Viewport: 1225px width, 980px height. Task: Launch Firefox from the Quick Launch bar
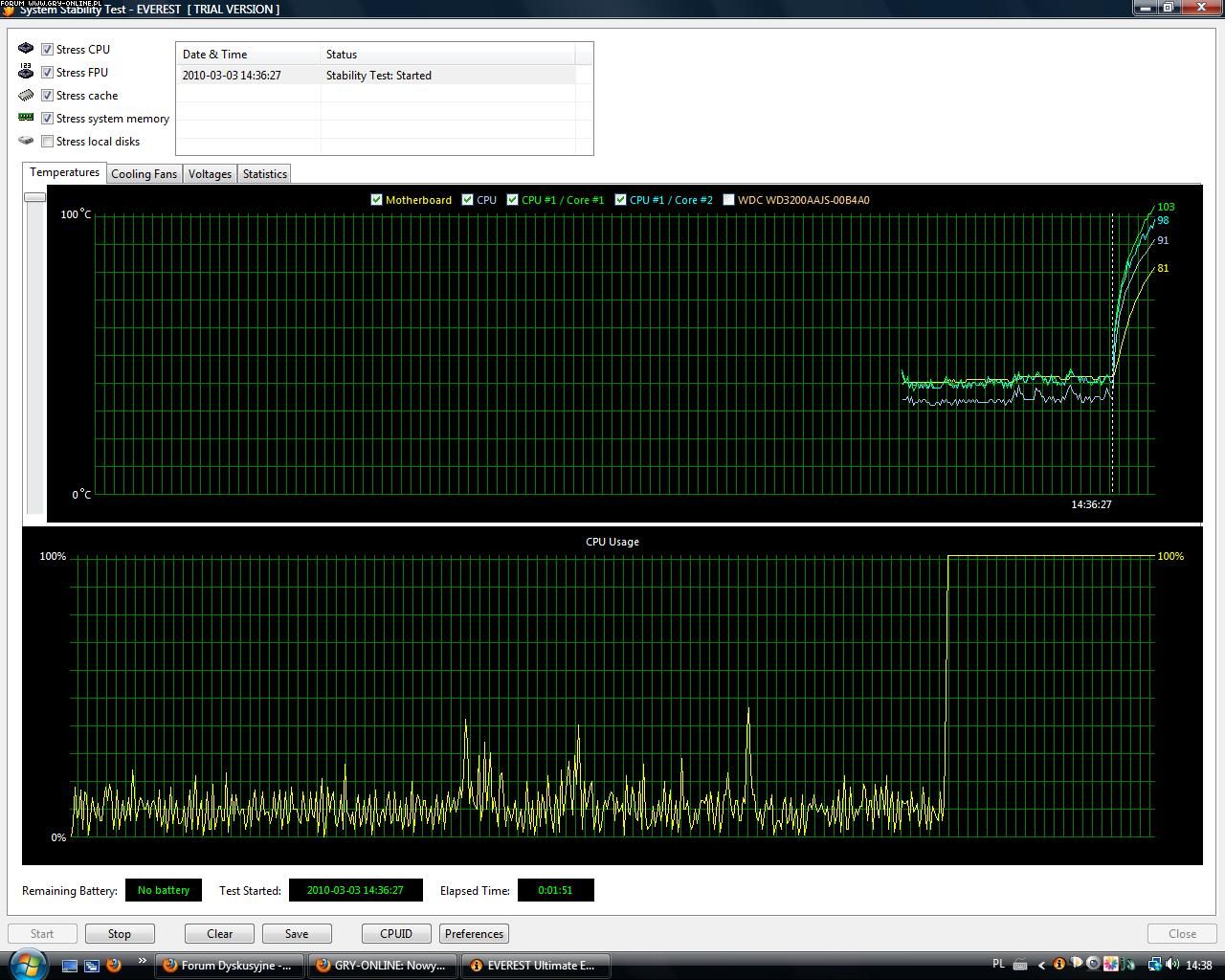tap(114, 965)
